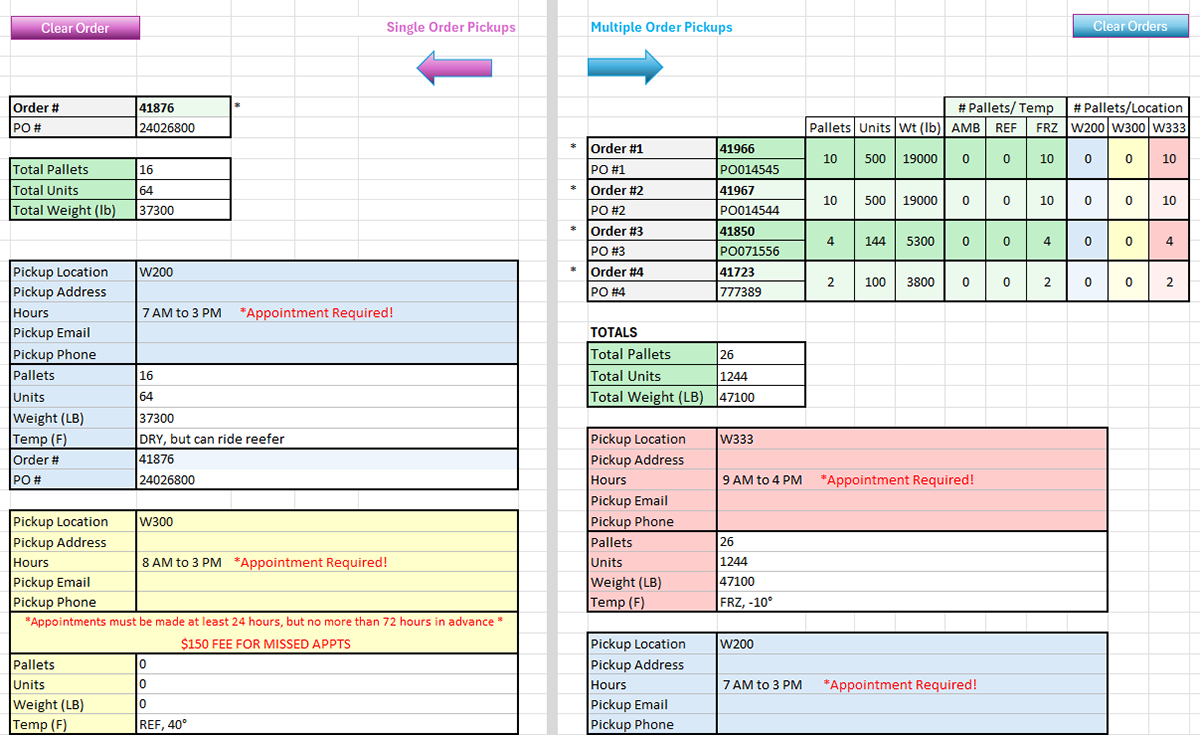This screenshot has width=1200, height=735.
Task: Select Order #3 weight cell 5300
Action: [920, 241]
